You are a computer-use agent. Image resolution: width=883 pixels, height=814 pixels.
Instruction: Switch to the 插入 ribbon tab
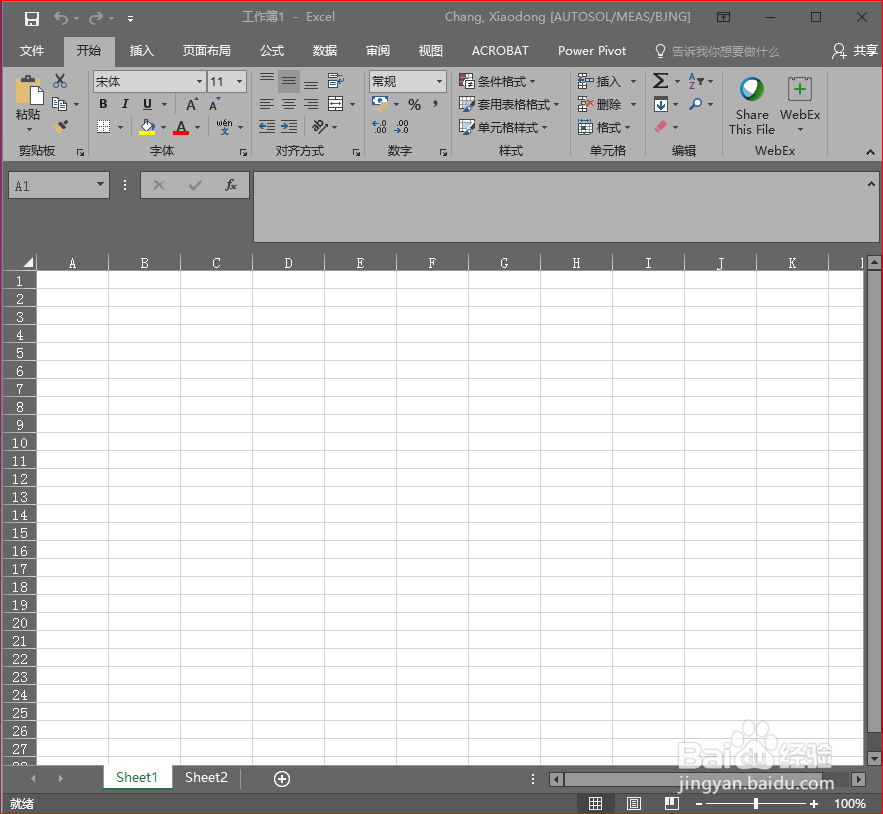141,50
